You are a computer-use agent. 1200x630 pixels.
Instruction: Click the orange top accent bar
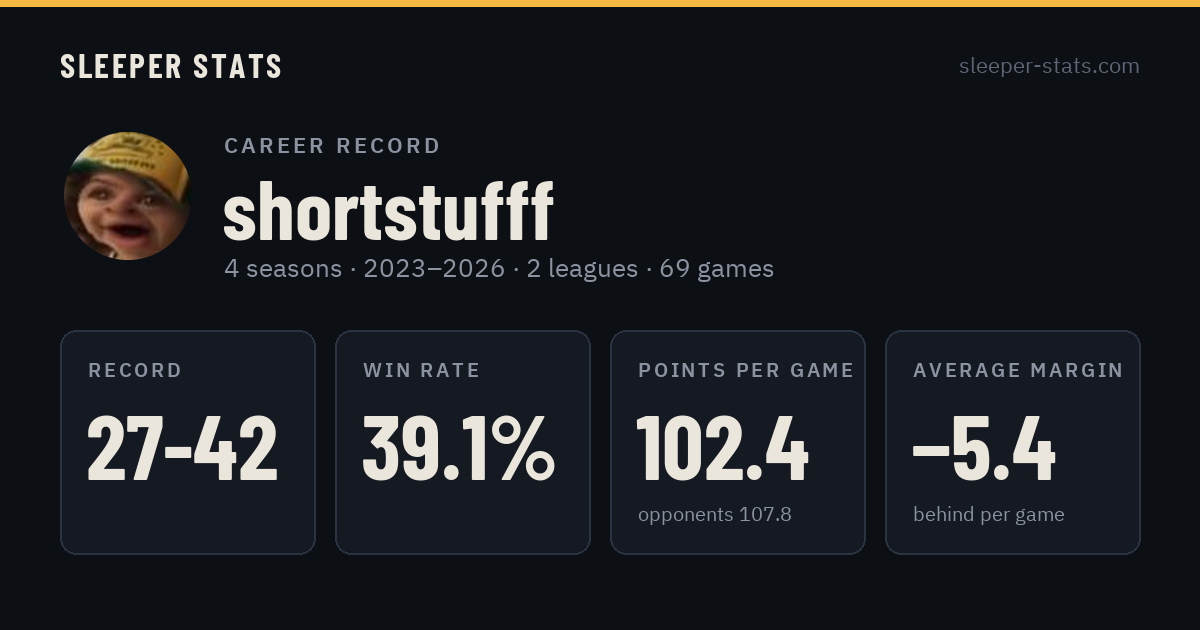[x=600, y=3]
